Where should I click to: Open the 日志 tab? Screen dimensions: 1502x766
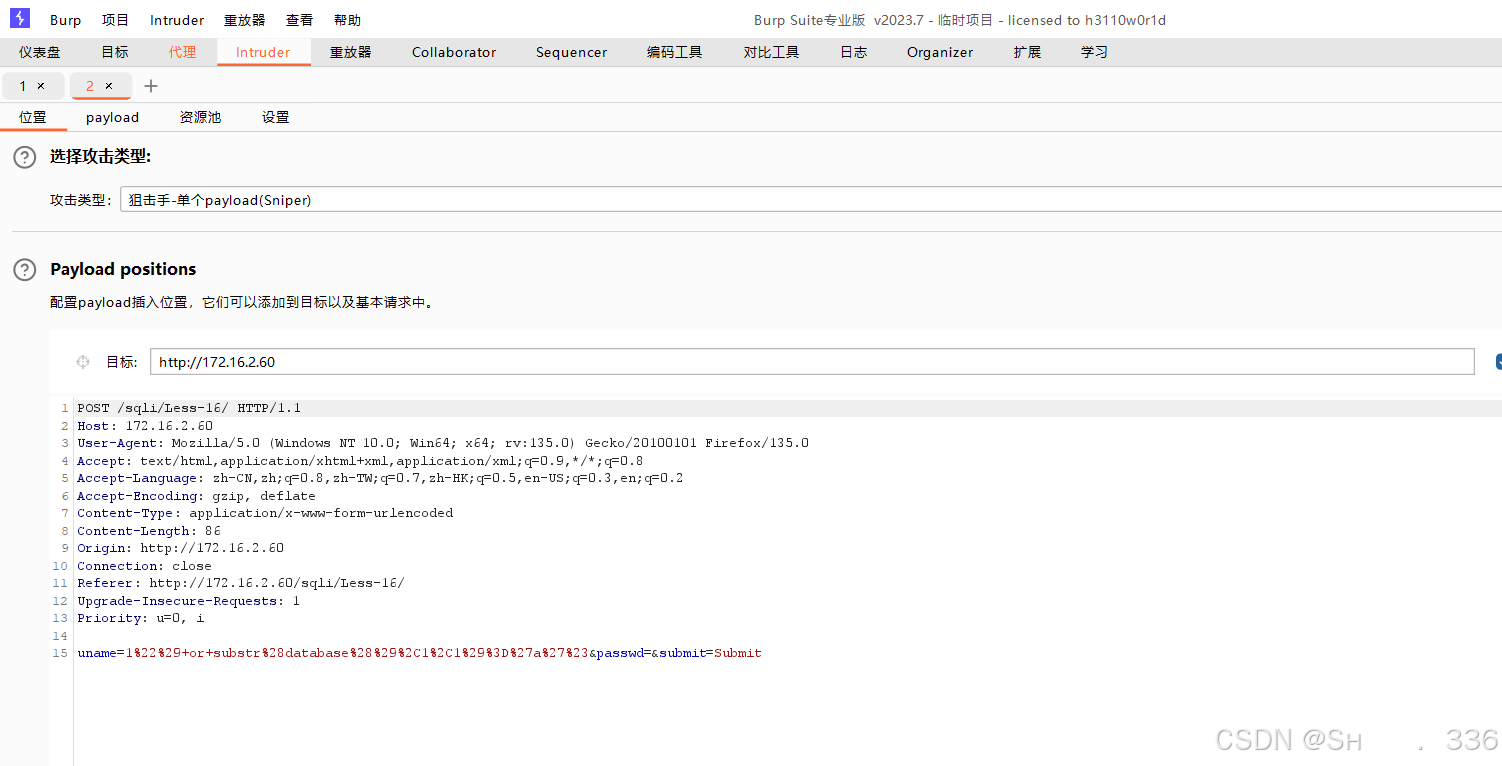[853, 52]
